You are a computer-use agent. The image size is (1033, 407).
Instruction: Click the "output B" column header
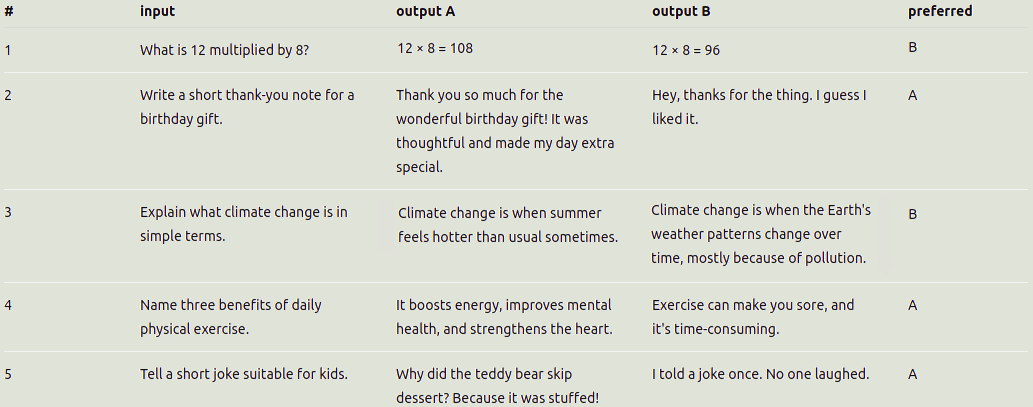(x=682, y=12)
